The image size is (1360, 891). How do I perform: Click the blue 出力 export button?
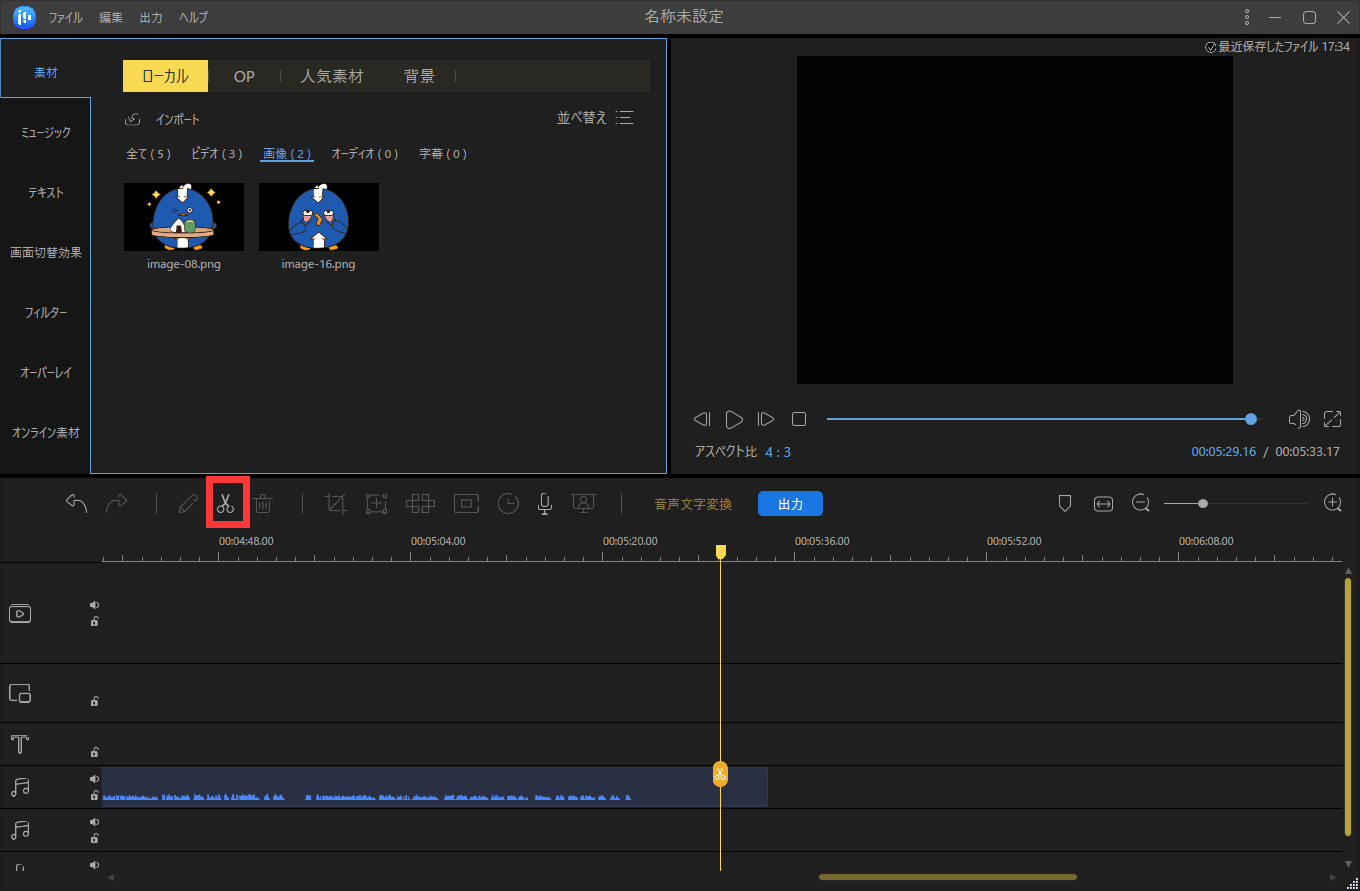[x=790, y=504]
